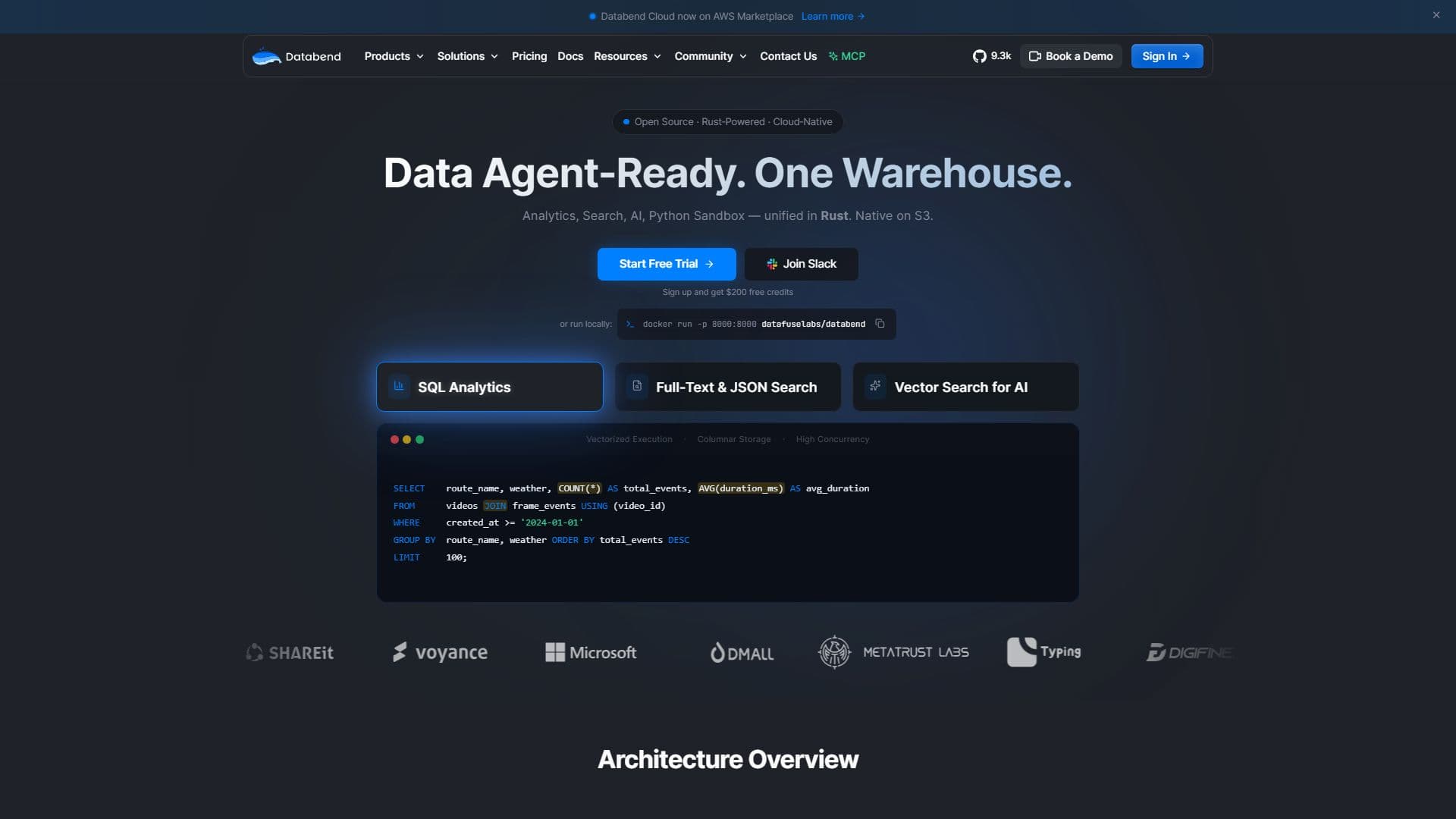Click the MetaTrust Labs customer logo
The height and width of the screenshot is (819, 1456).
click(893, 652)
